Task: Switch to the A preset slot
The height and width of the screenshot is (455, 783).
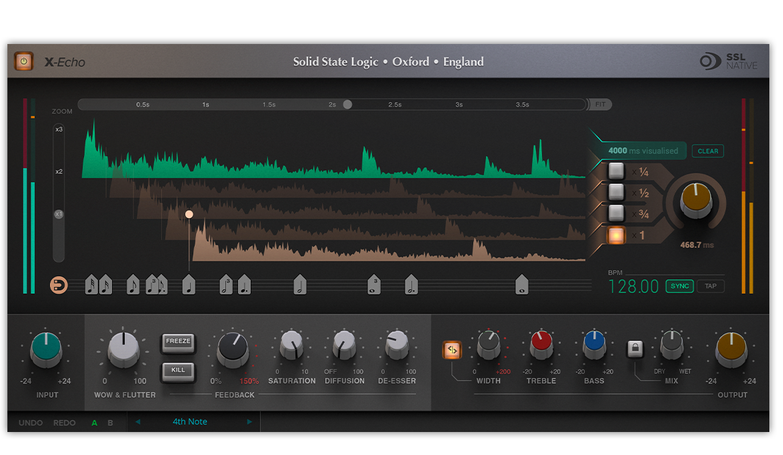Action: click(94, 423)
